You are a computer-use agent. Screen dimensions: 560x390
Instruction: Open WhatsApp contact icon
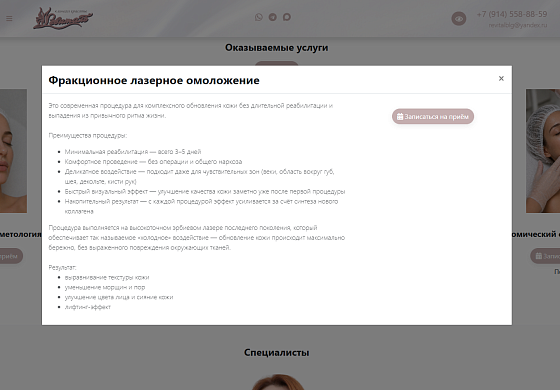(259, 17)
